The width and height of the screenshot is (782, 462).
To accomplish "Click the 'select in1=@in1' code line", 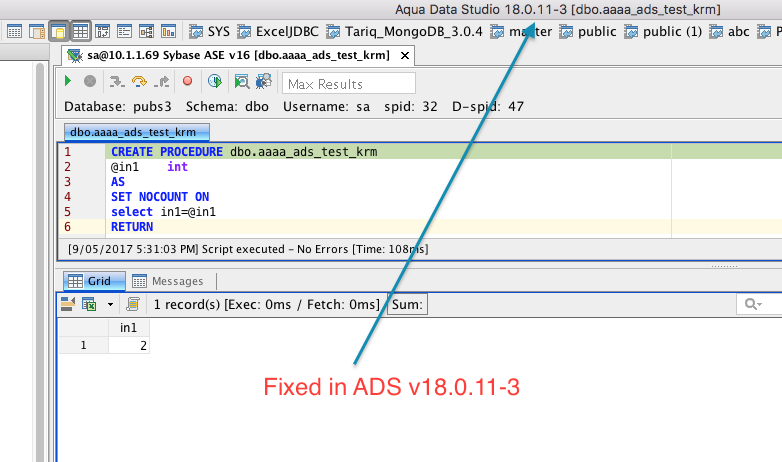I will coord(164,212).
